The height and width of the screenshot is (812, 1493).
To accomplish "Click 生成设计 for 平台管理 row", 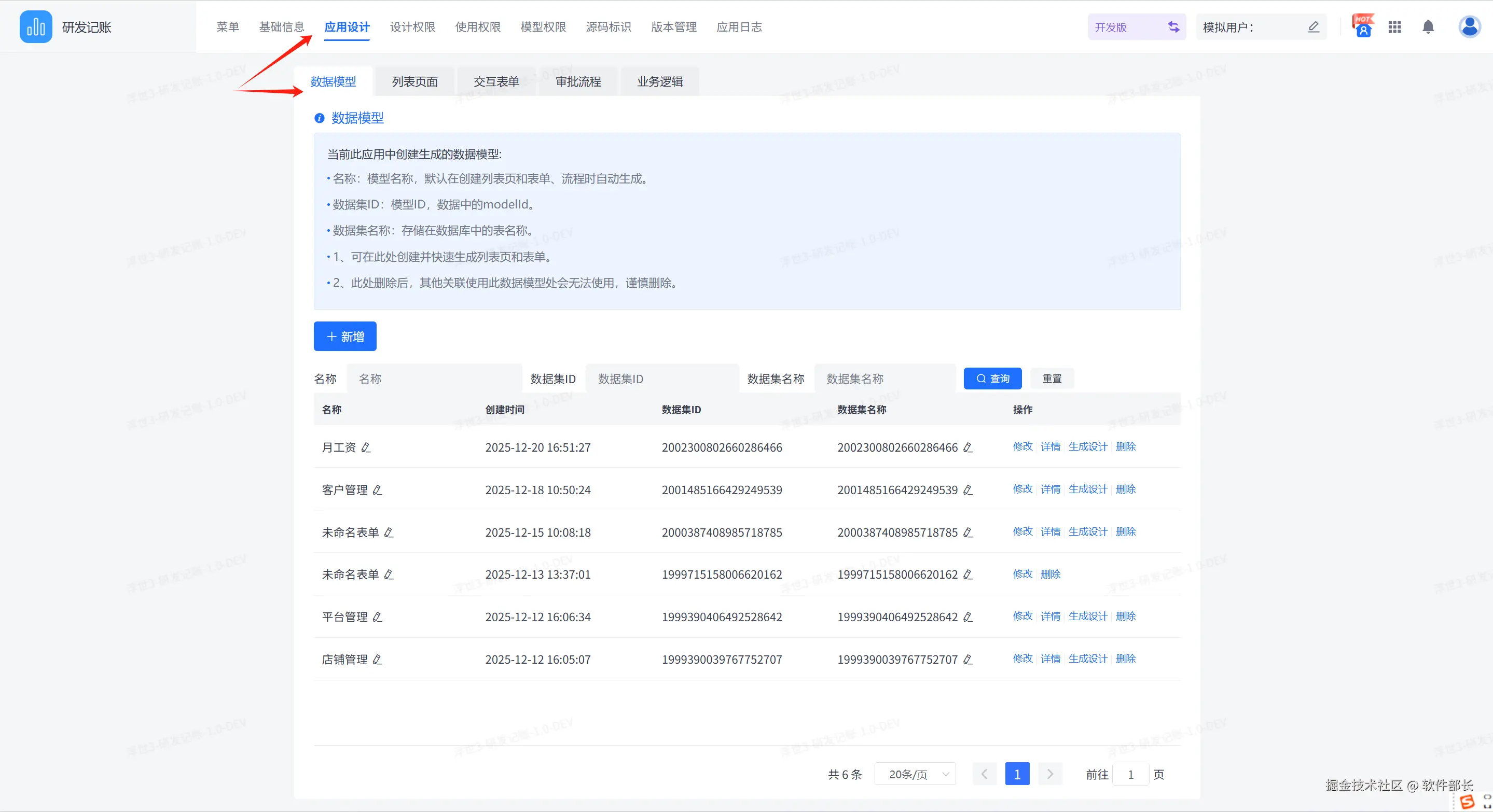I will pos(1087,616).
